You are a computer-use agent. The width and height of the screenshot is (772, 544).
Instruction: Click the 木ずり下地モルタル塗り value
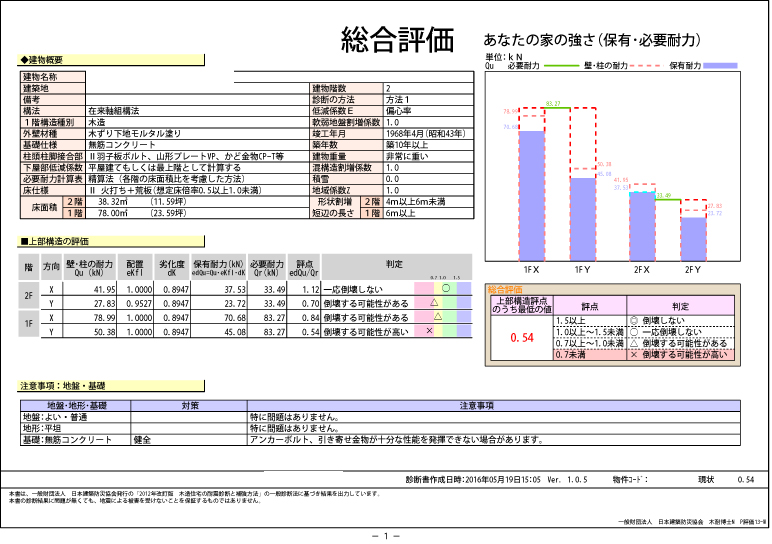tap(134, 134)
